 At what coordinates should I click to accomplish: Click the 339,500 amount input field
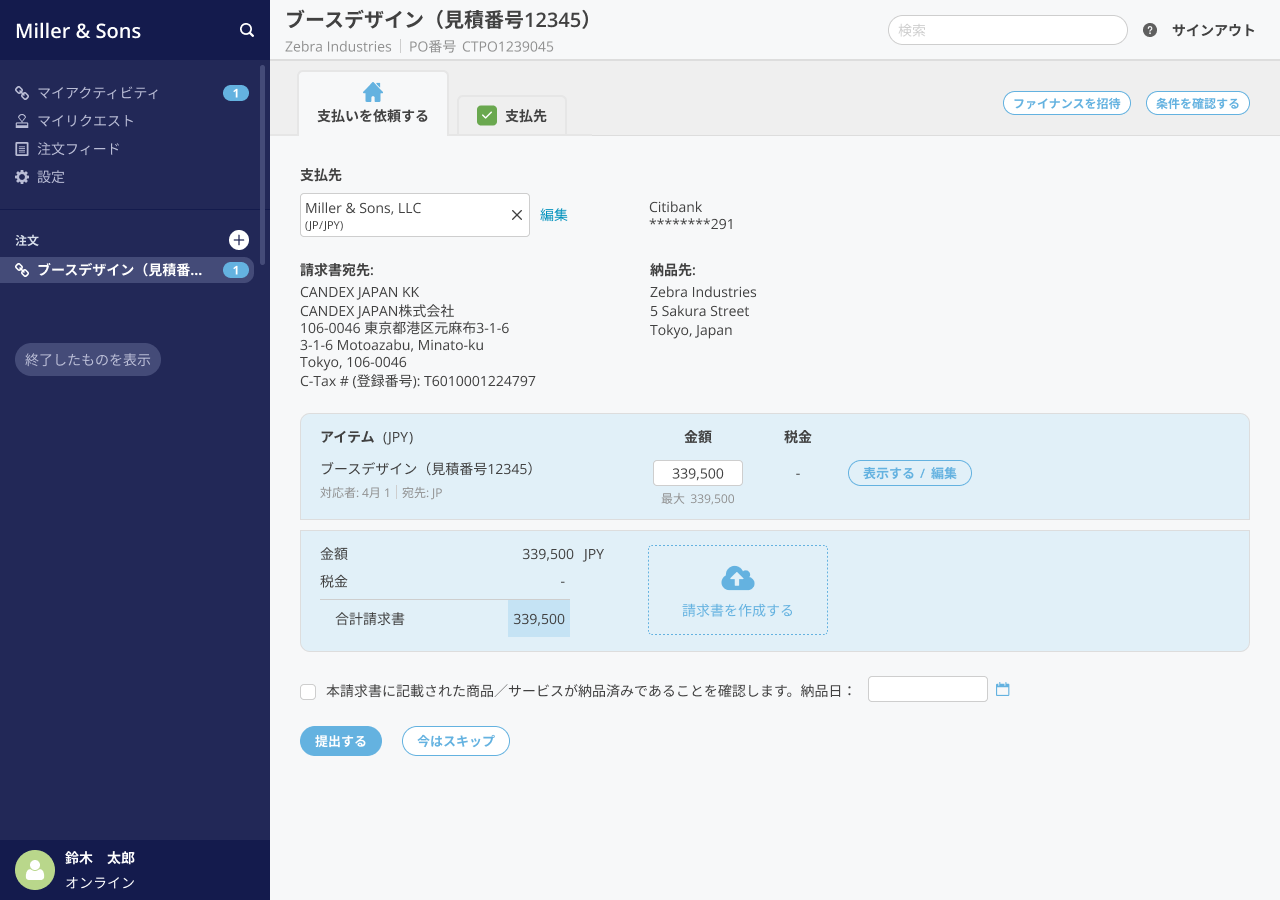click(697, 472)
